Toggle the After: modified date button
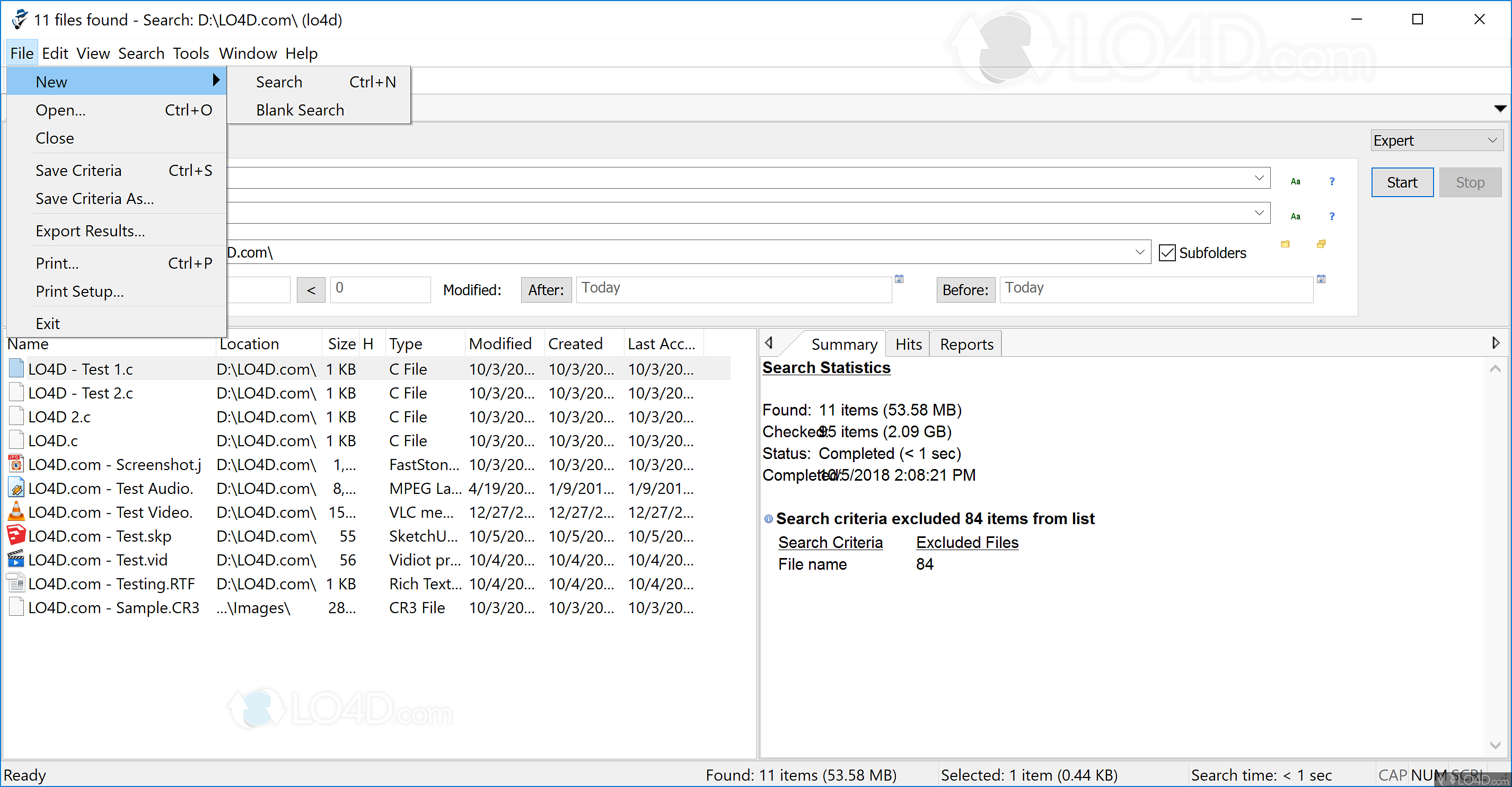1512x787 pixels. tap(546, 290)
